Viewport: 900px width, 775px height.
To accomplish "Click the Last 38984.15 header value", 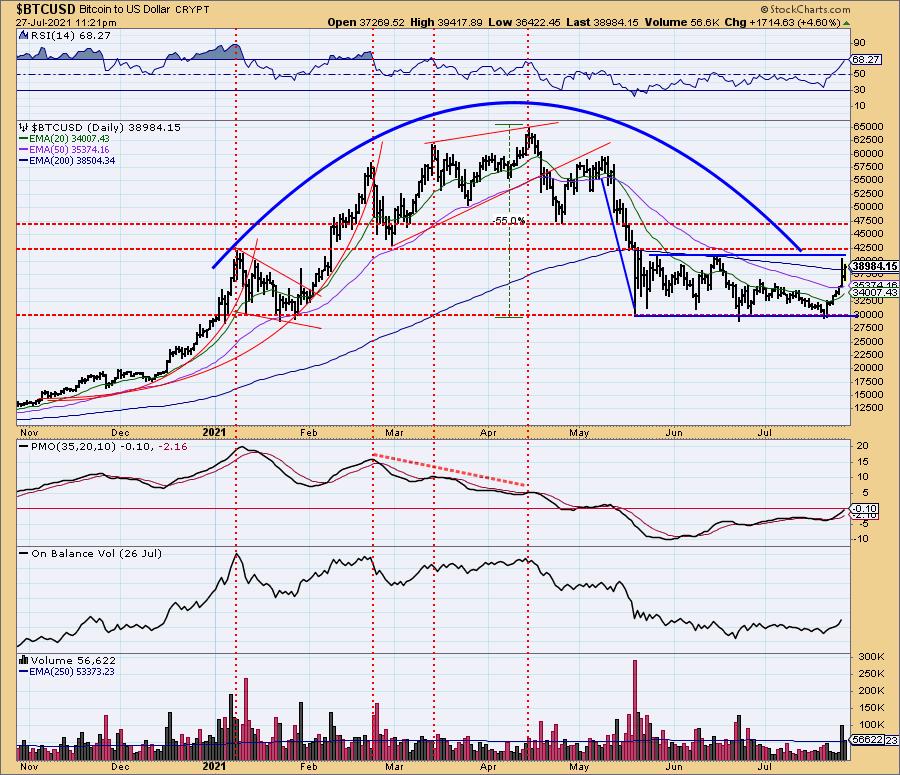I will [602, 22].
